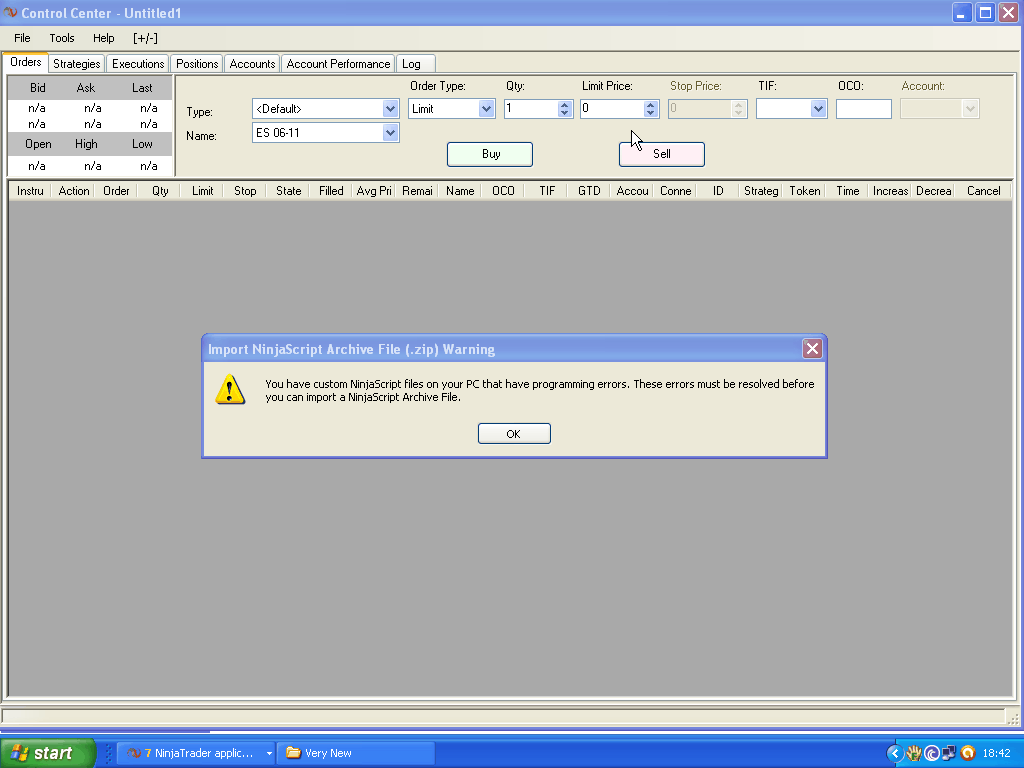Click the Order column header
The height and width of the screenshot is (768, 1024).
[116, 191]
